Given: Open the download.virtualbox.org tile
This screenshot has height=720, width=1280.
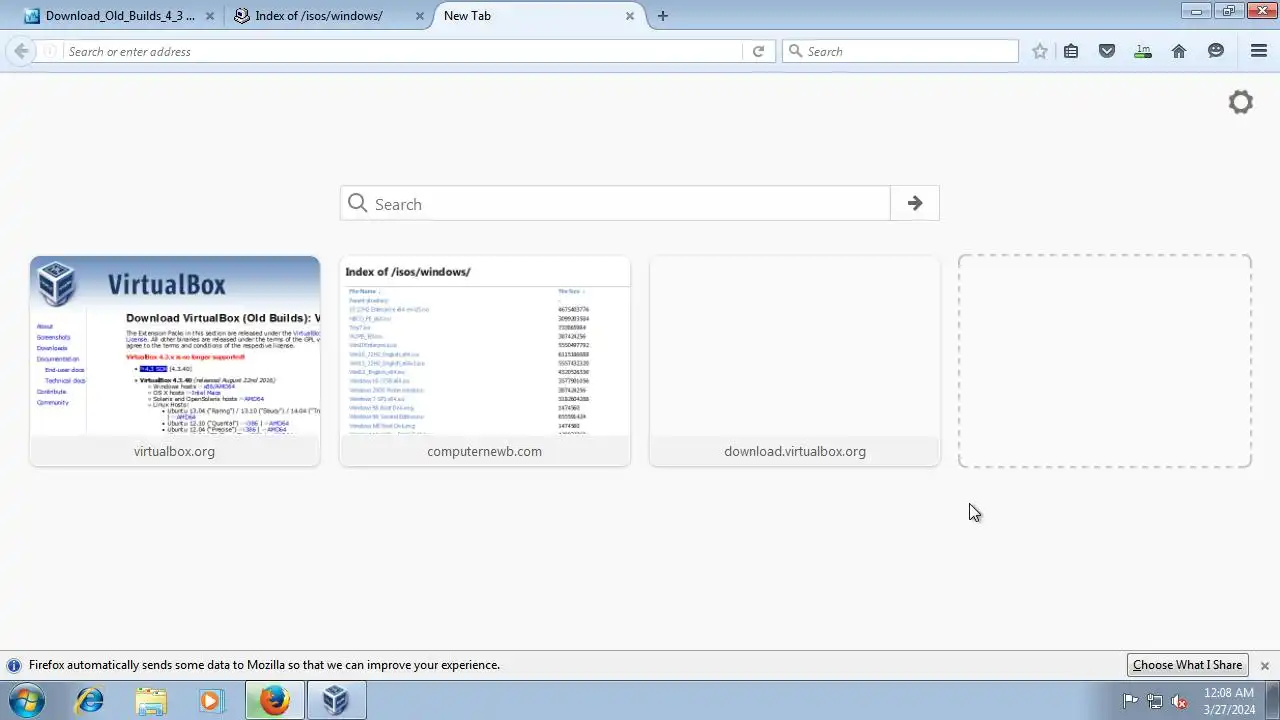Looking at the screenshot, I should coord(795,361).
